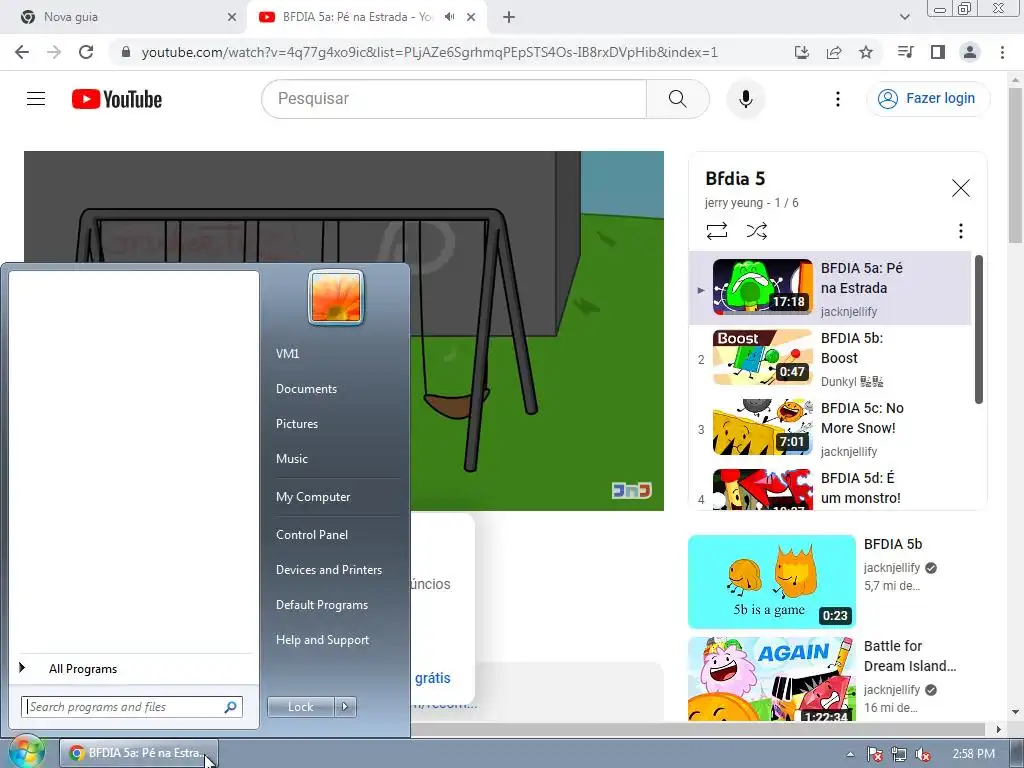This screenshot has height=768, width=1024.
Task: Open Default Programs in Start menu
Action: pos(321,605)
